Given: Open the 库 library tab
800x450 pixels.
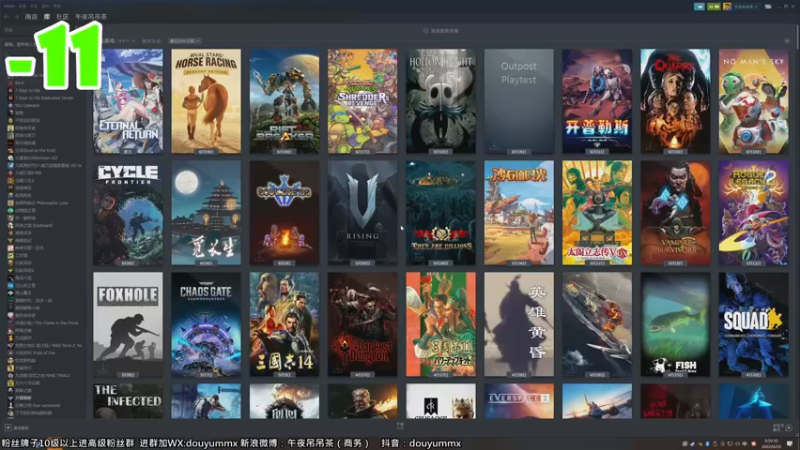Looking at the screenshot, I should (x=47, y=17).
